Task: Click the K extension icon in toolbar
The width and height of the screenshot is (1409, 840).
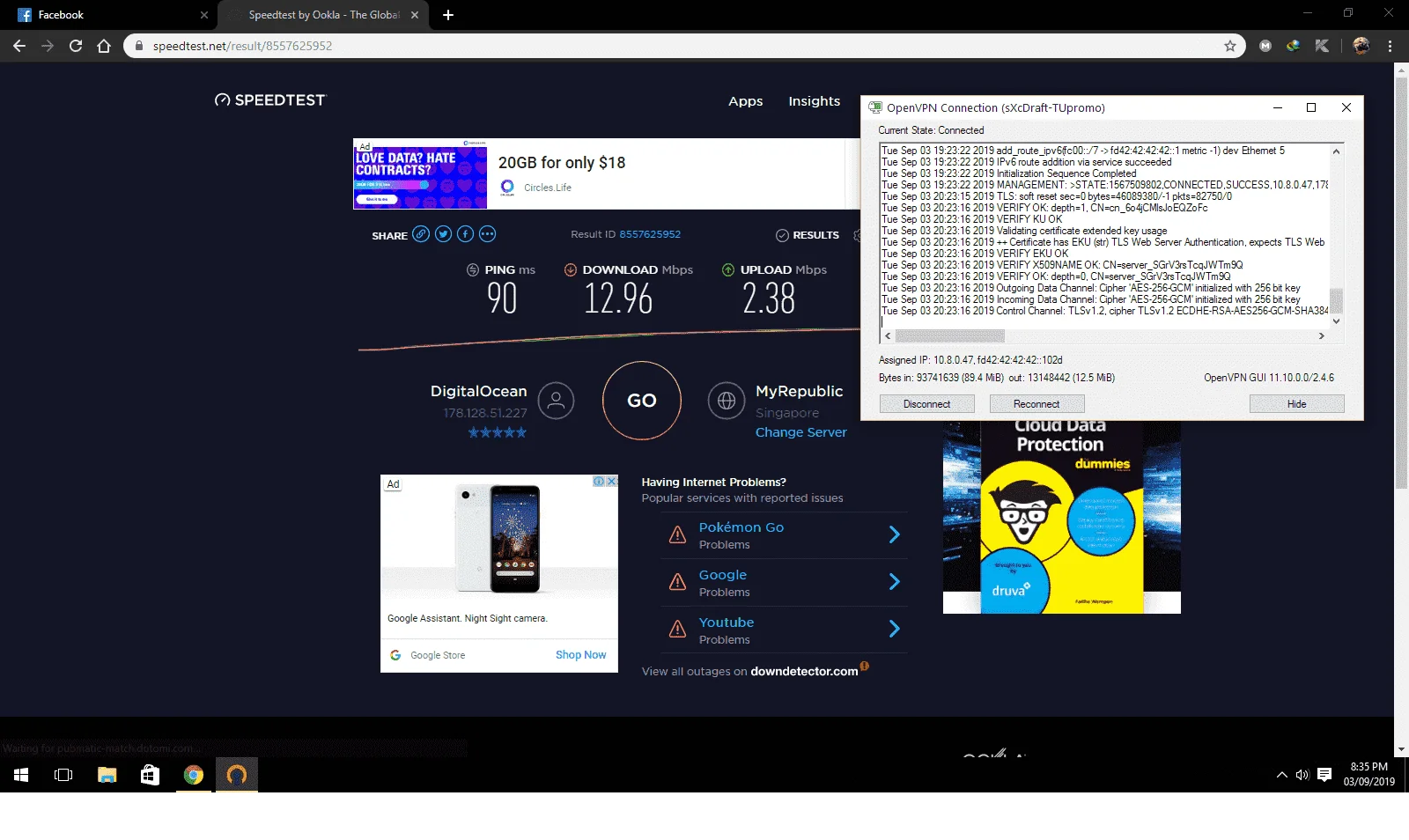Action: pyautogui.click(x=1322, y=46)
